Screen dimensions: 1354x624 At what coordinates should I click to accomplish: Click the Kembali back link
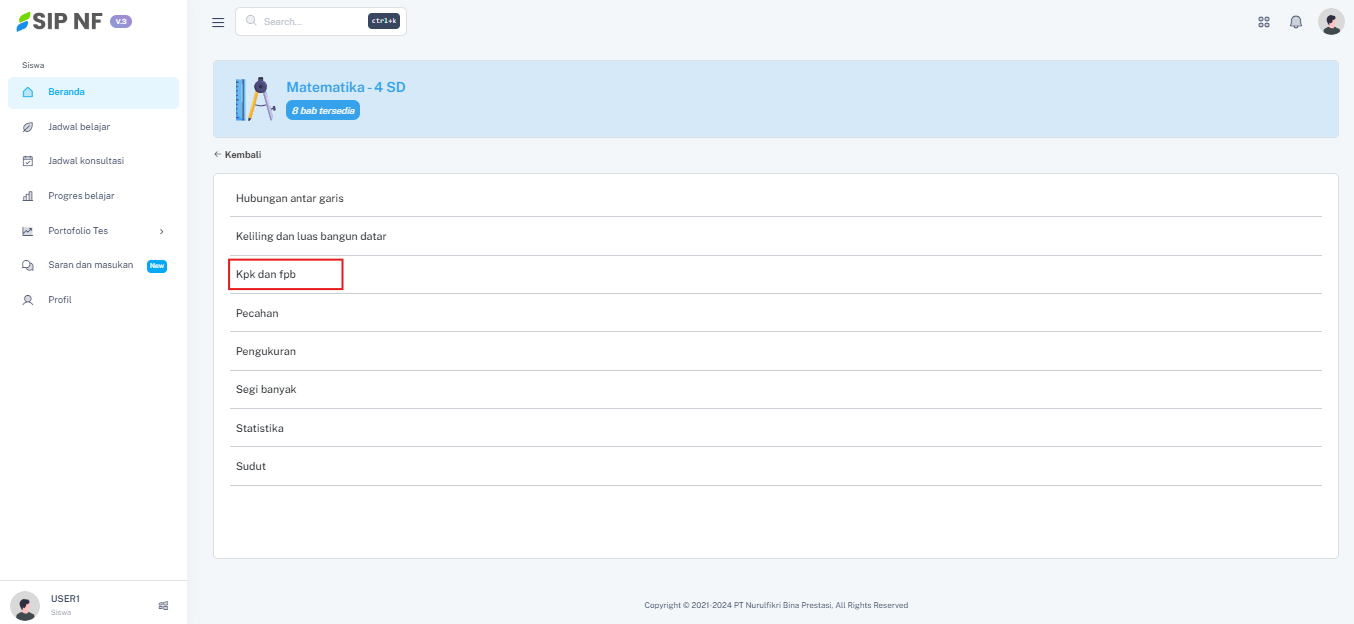coord(238,155)
